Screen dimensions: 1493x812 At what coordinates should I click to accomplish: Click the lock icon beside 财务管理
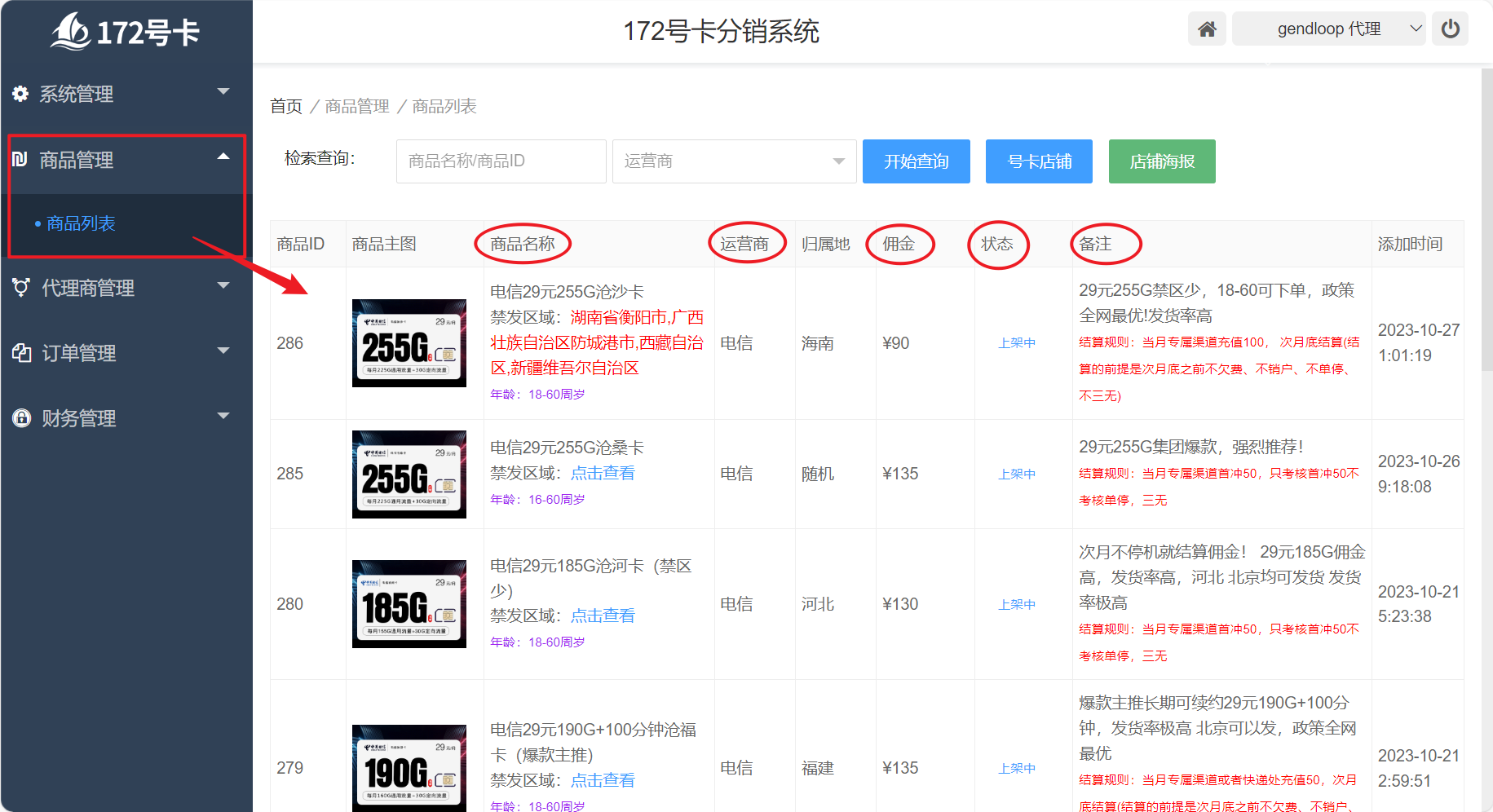pos(21,418)
